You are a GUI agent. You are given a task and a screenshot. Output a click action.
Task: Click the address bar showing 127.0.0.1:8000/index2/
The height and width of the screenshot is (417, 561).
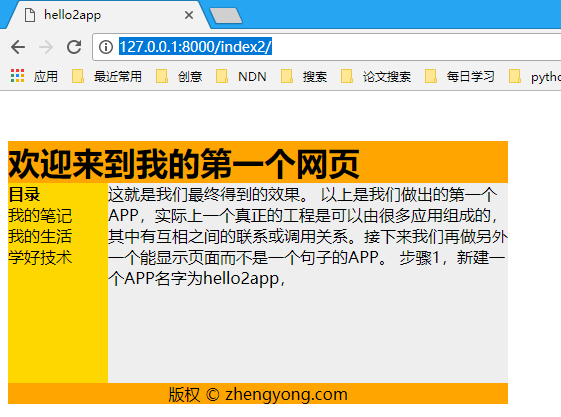pos(326,47)
